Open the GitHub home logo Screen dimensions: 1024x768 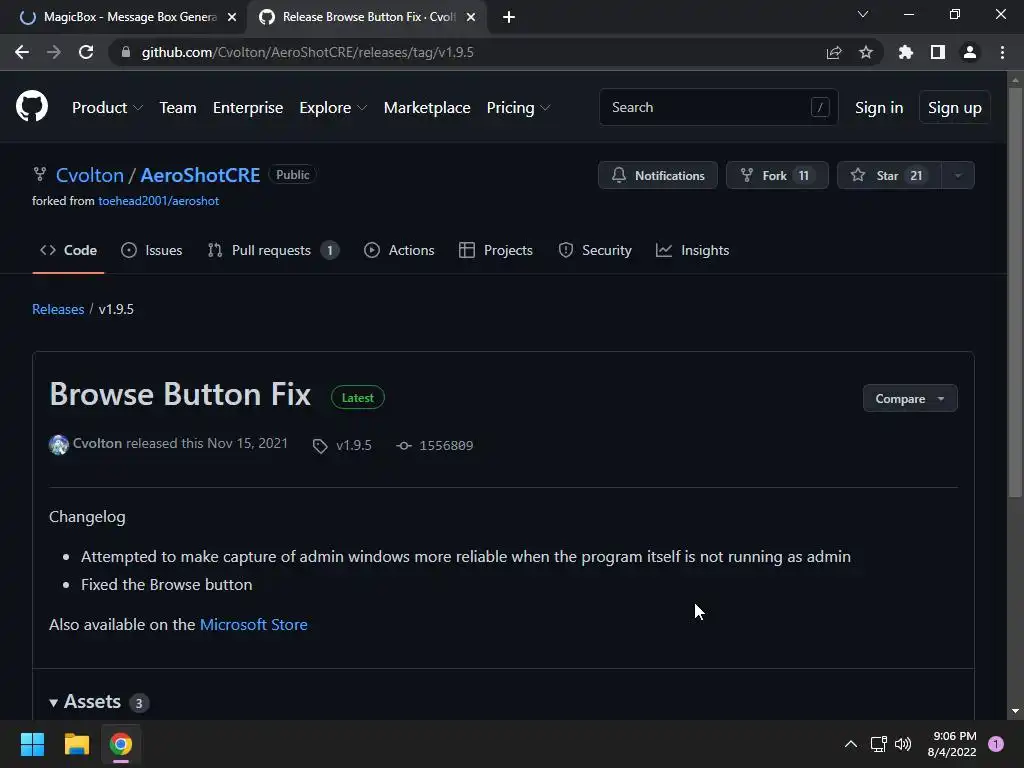point(32,106)
